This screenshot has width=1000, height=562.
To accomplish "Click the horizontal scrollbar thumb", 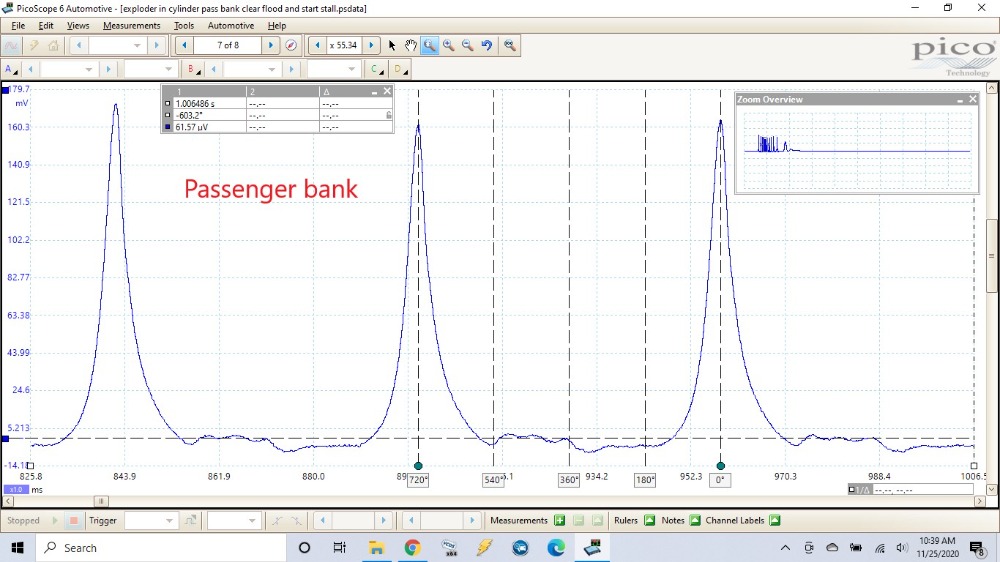I will 100,501.
